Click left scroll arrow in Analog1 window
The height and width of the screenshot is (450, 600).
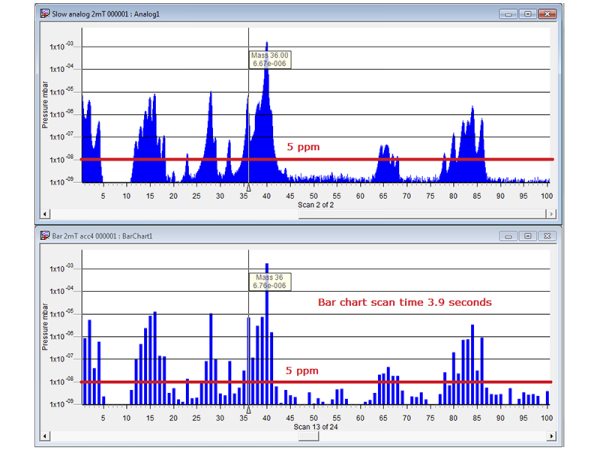click(x=43, y=213)
